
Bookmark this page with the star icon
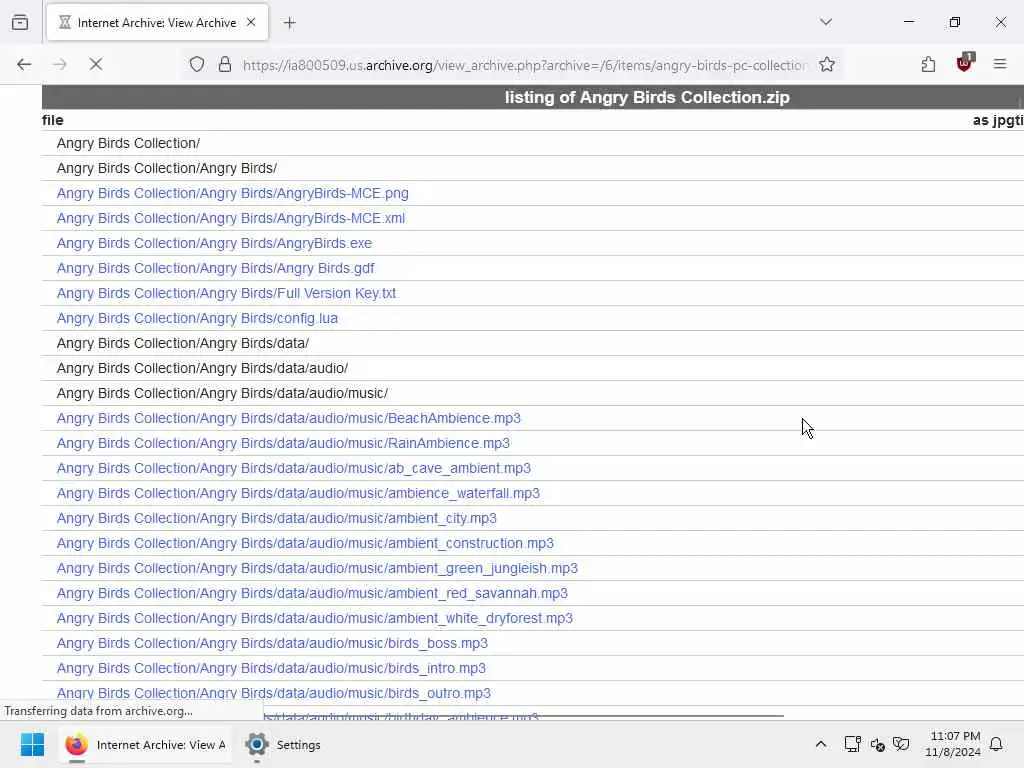click(827, 64)
